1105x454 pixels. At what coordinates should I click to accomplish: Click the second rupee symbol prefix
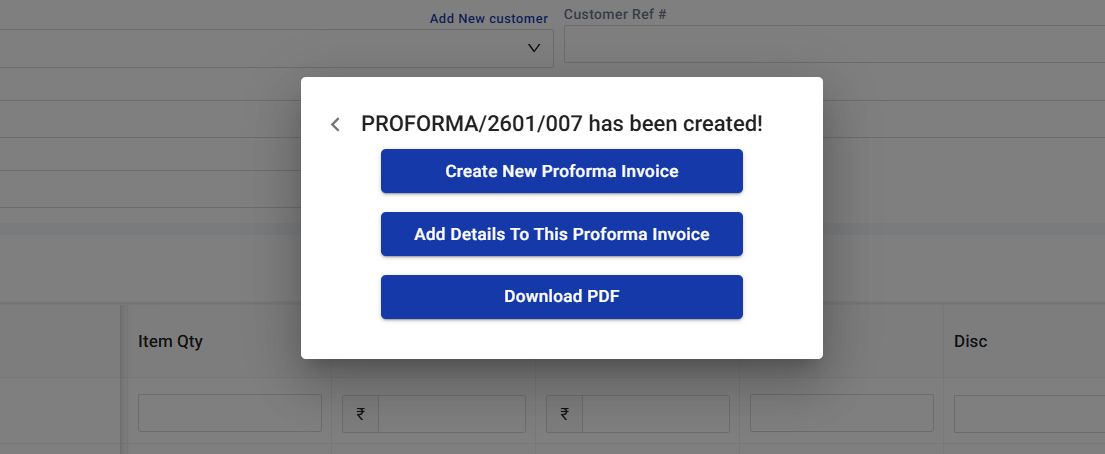(565, 414)
